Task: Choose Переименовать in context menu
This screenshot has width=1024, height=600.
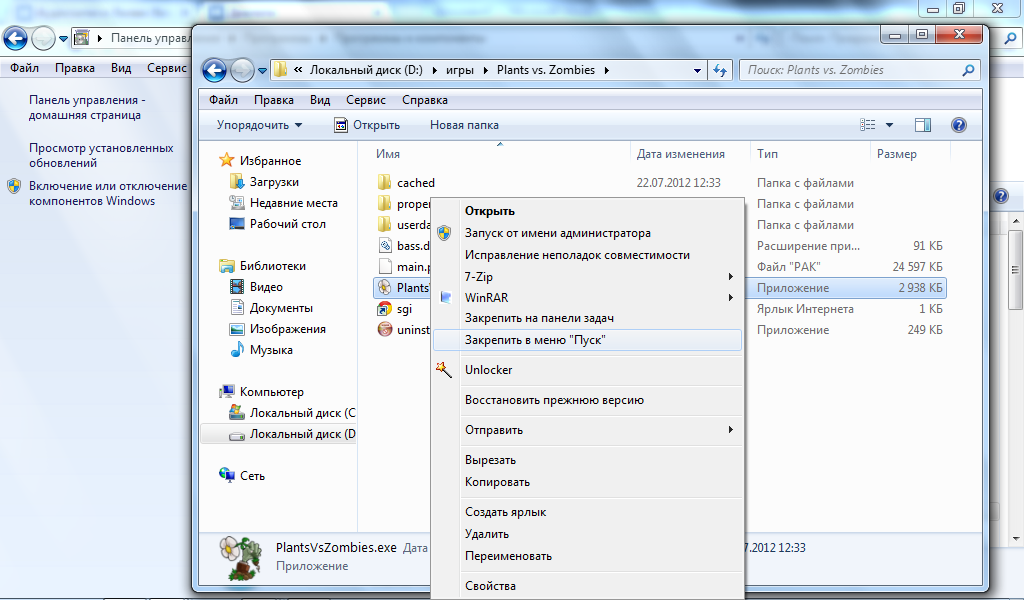Action: pyautogui.click(x=508, y=556)
